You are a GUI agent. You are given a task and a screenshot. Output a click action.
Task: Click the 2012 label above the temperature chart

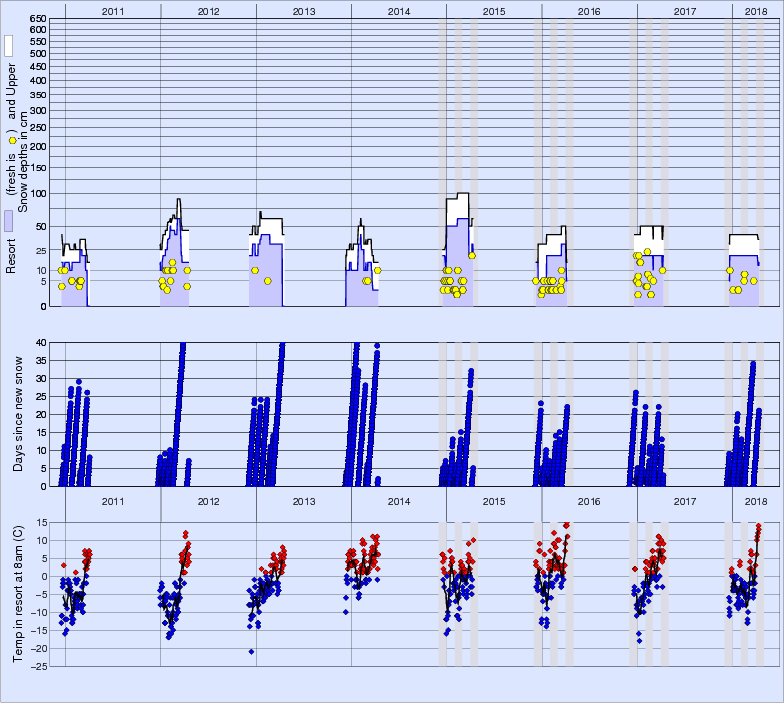coord(208,502)
